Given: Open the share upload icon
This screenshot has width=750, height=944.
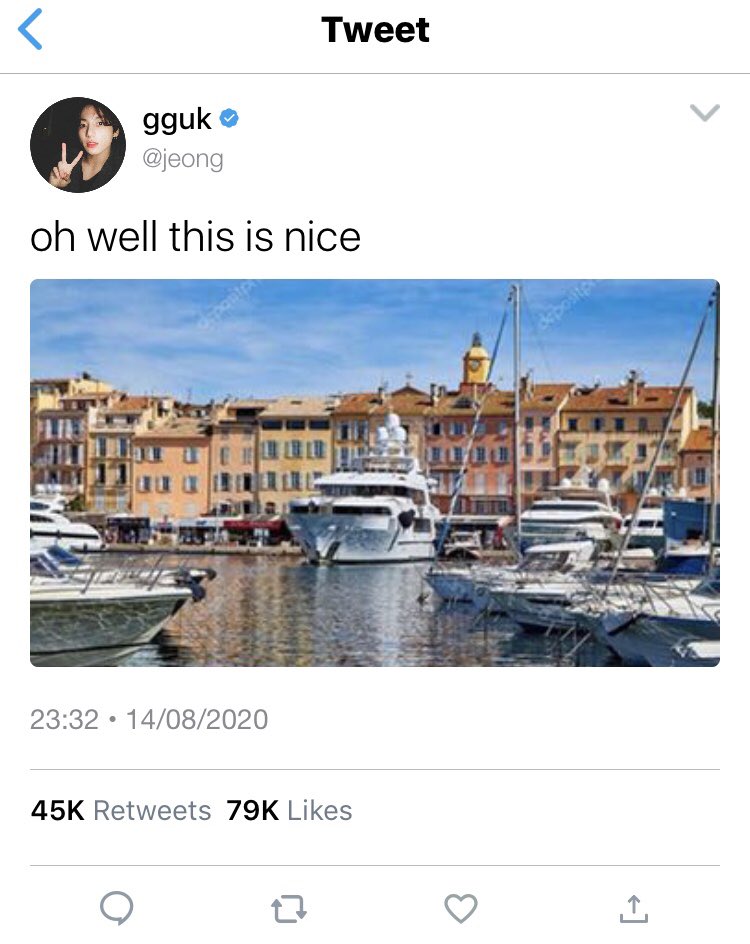Looking at the screenshot, I should pos(634,908).
